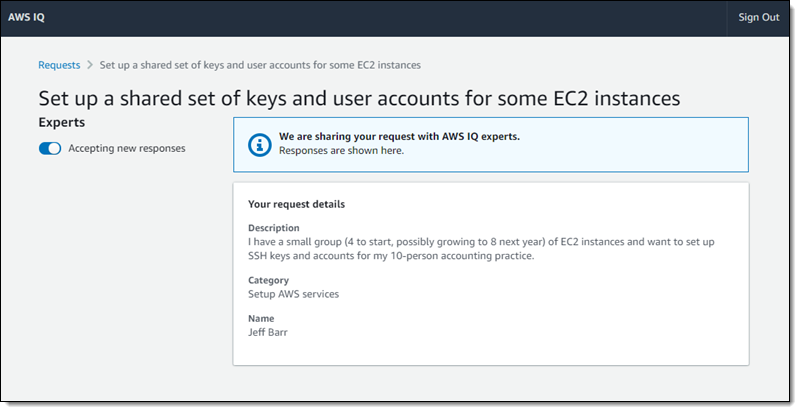Click the large page heading about EC2 instances
This screenshot has width=800, height=412.
click(359, 98)
